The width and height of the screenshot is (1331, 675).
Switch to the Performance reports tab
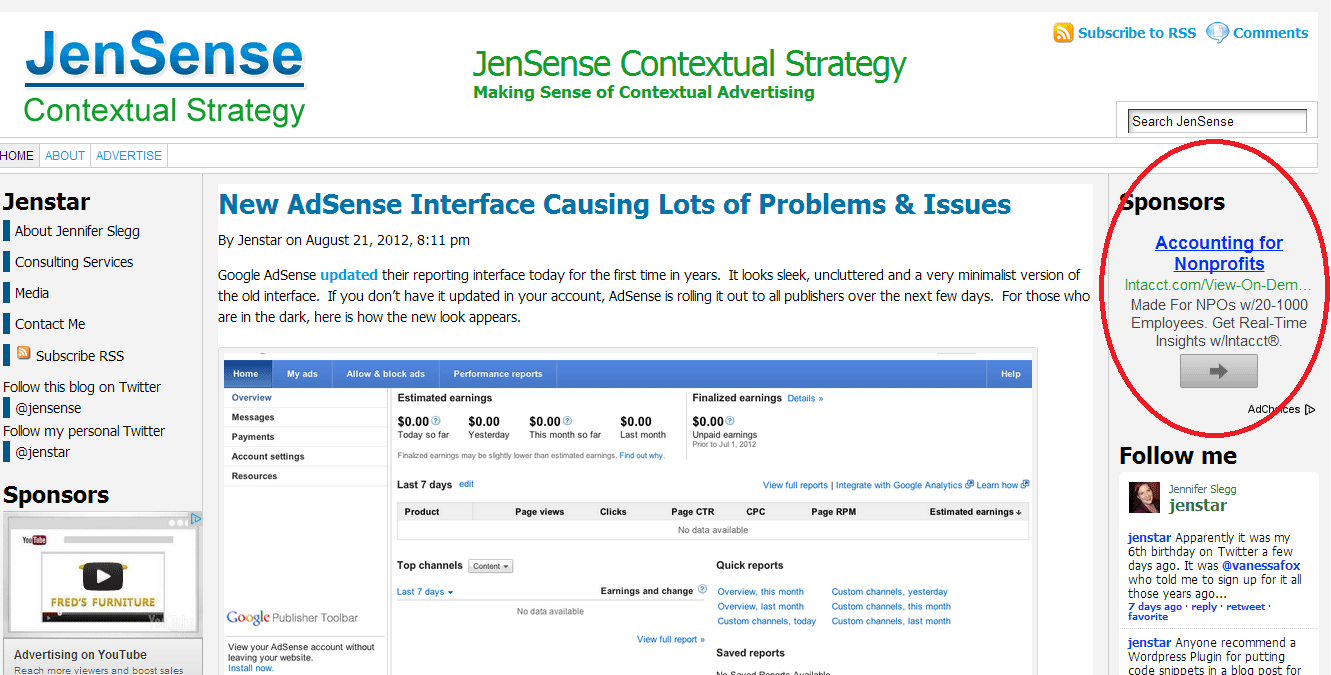(x=498, y=374)
